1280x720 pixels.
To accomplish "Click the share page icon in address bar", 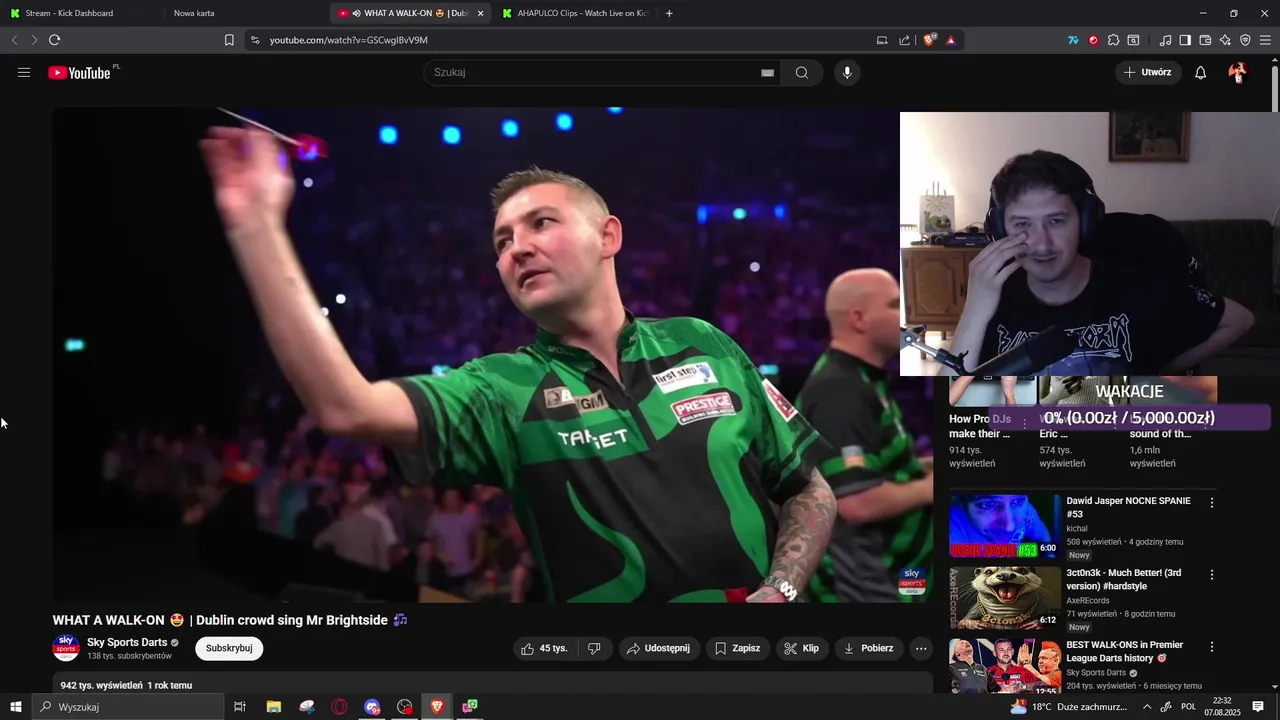I will 905,40.
